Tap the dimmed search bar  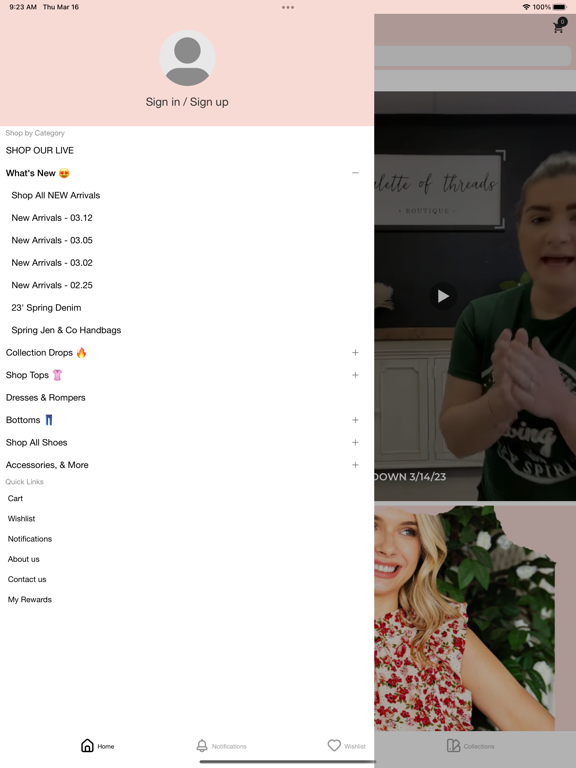coord(473,56)
